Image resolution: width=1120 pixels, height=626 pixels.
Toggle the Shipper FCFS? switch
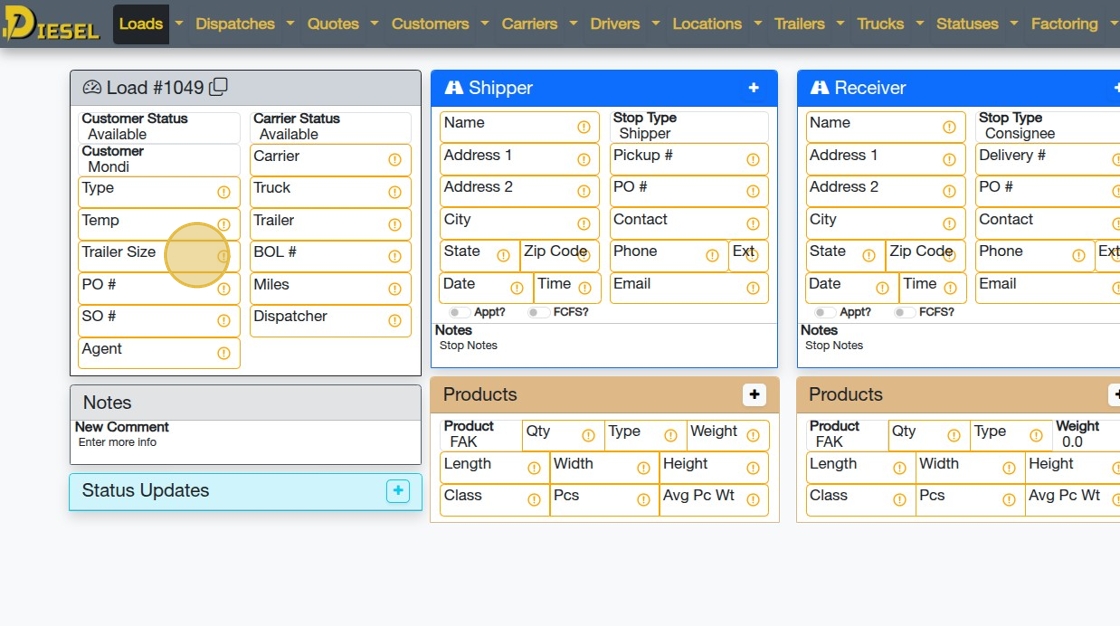[538, 312]
